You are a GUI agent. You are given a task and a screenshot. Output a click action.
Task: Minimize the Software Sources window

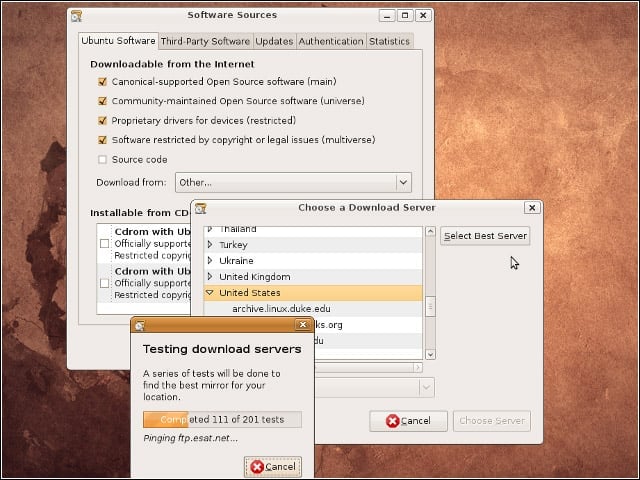387,16
